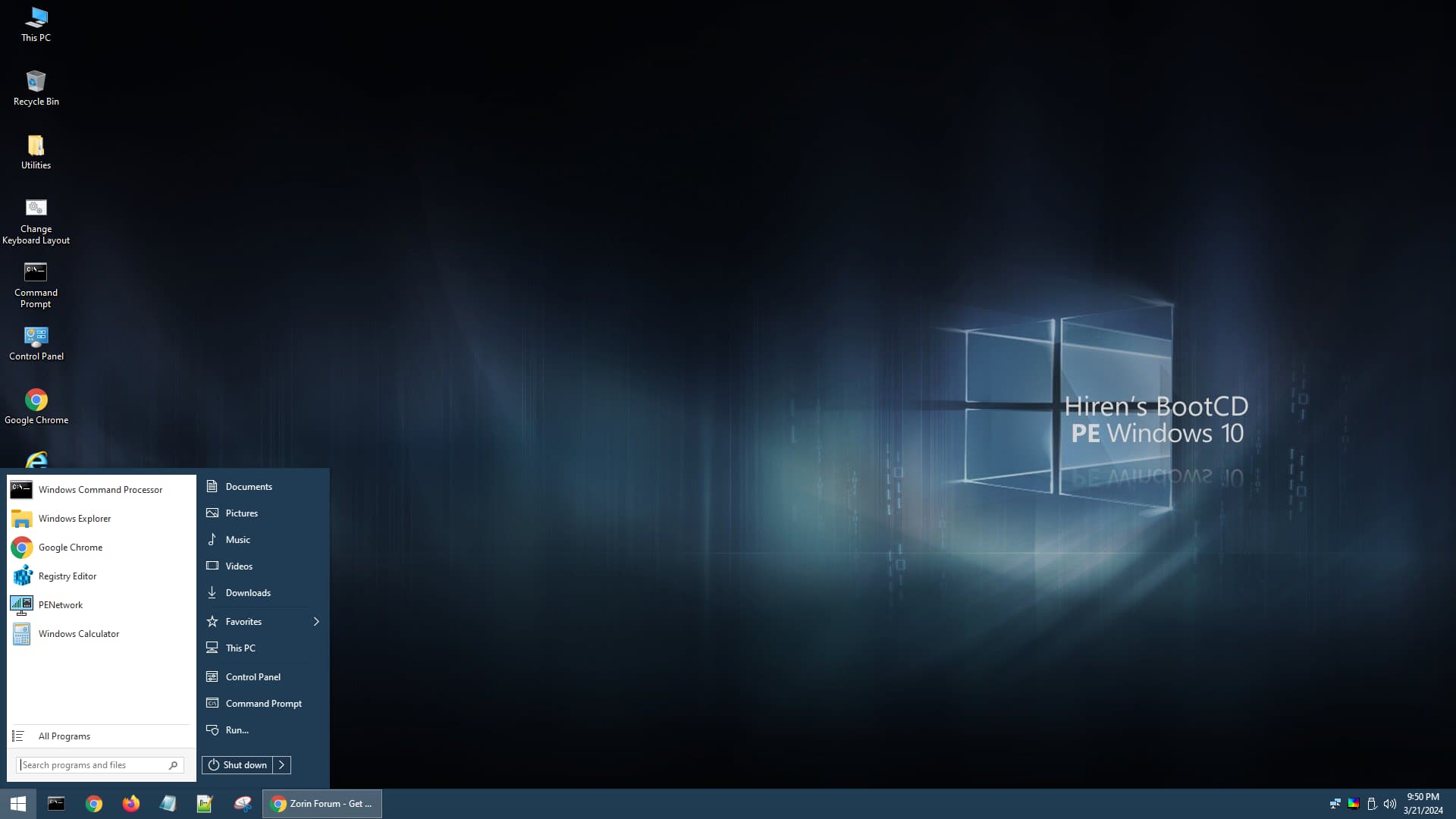The width and height of the screenshot is (1456, 819).
Task: Open the Recycle Bin desktop icon
Action: [x=36, y=88]
